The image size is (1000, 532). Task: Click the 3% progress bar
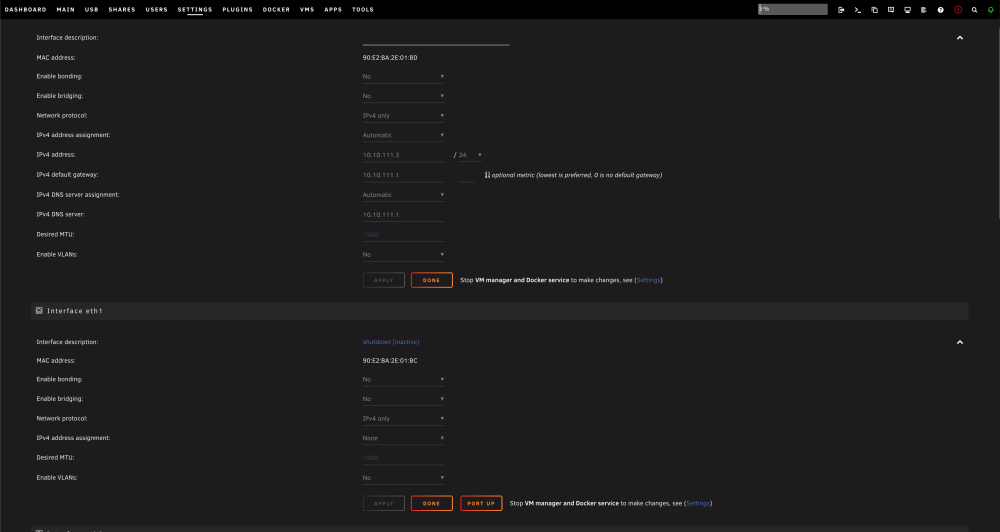[793, 10]
